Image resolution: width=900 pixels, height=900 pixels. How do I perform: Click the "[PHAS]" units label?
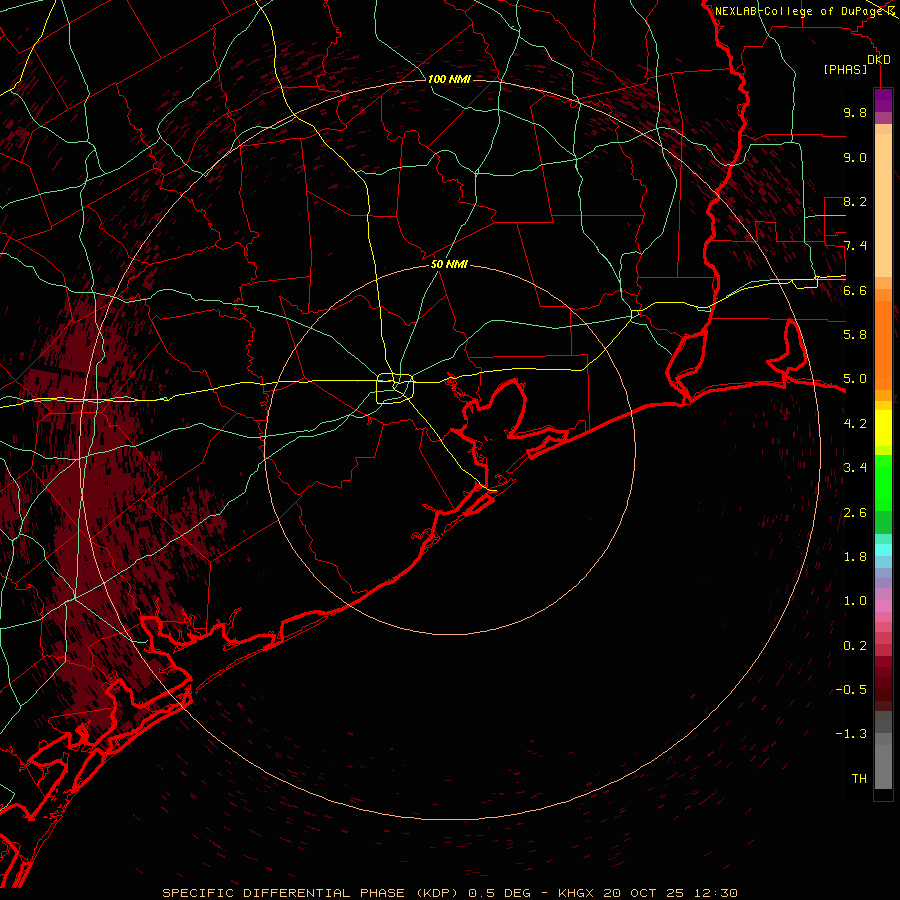[x=845, y=70]
